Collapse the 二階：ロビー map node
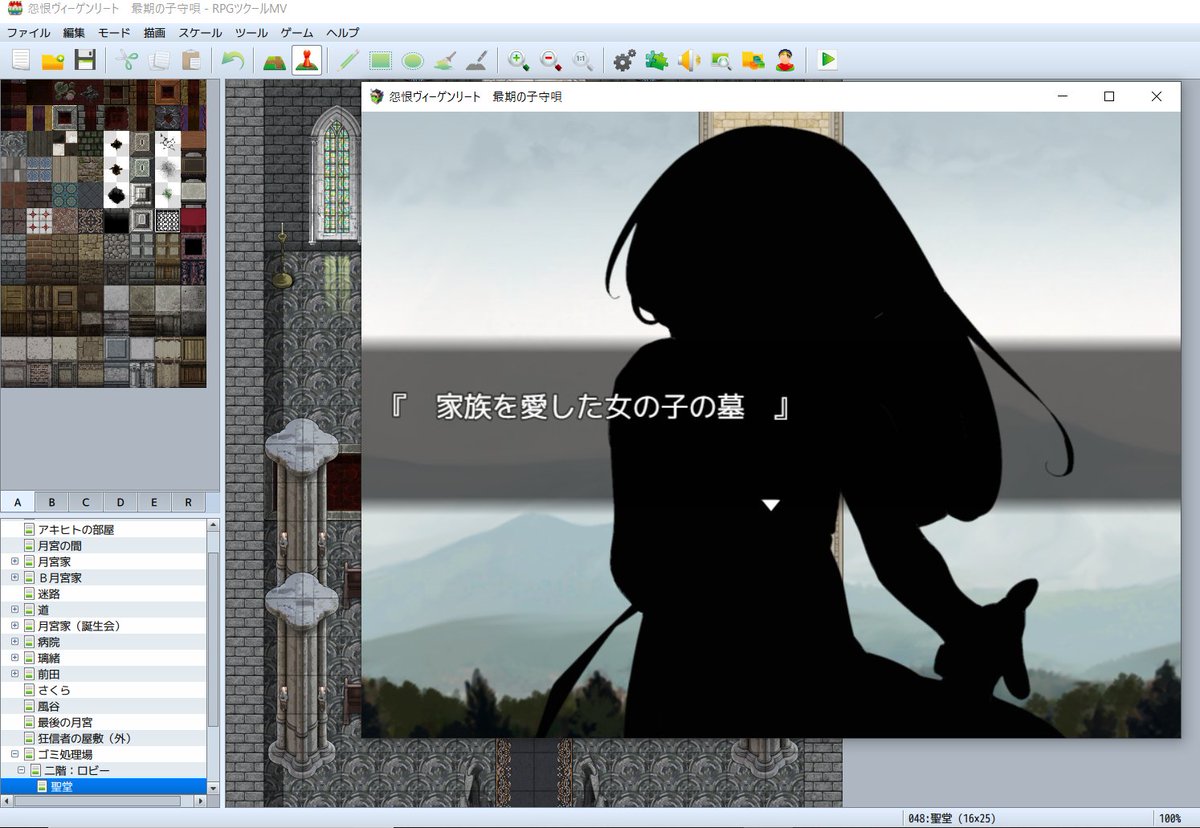Image resolution: width=1200 pixels, height=828 pixels. coord(21,770)
